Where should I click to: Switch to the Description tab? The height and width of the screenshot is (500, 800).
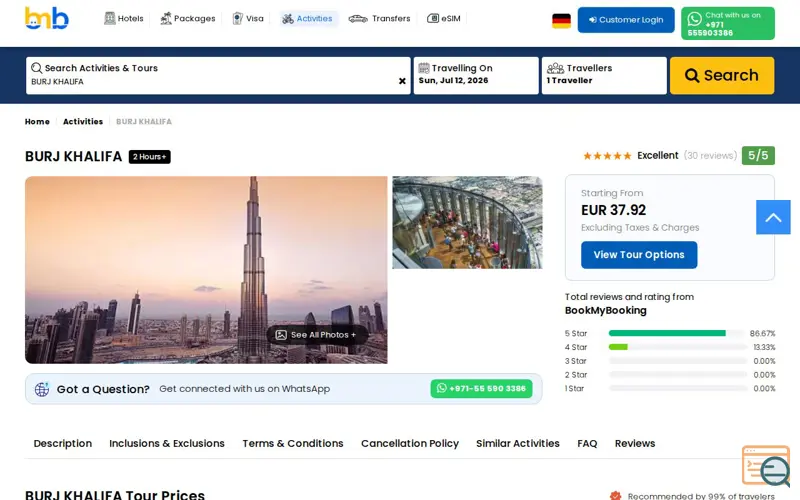pyautogui.click(x=63, y=443)
